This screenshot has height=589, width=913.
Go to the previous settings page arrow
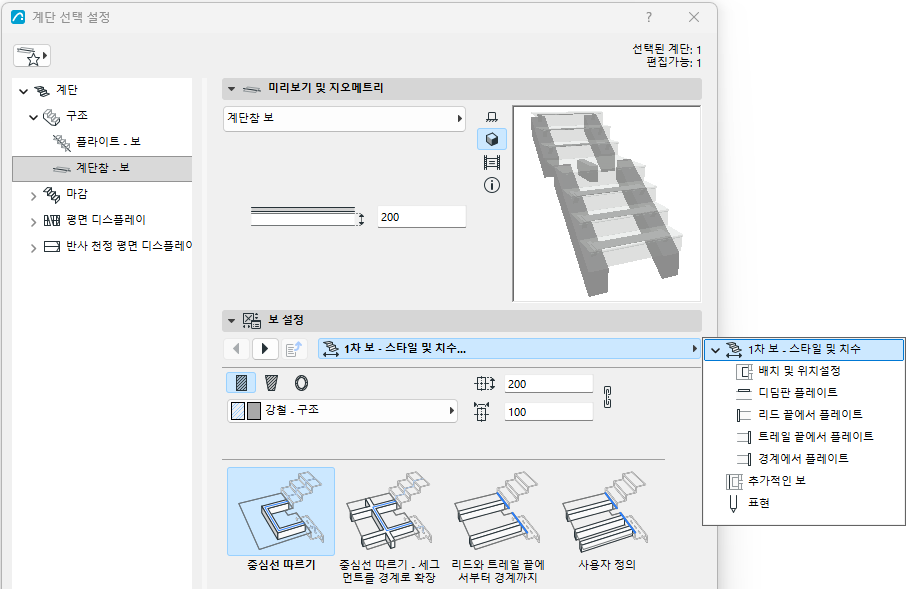[236, 349]
